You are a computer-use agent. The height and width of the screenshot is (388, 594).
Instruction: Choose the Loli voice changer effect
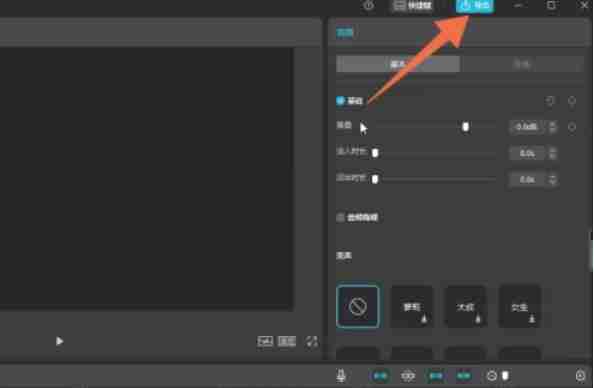pos(412,307)
